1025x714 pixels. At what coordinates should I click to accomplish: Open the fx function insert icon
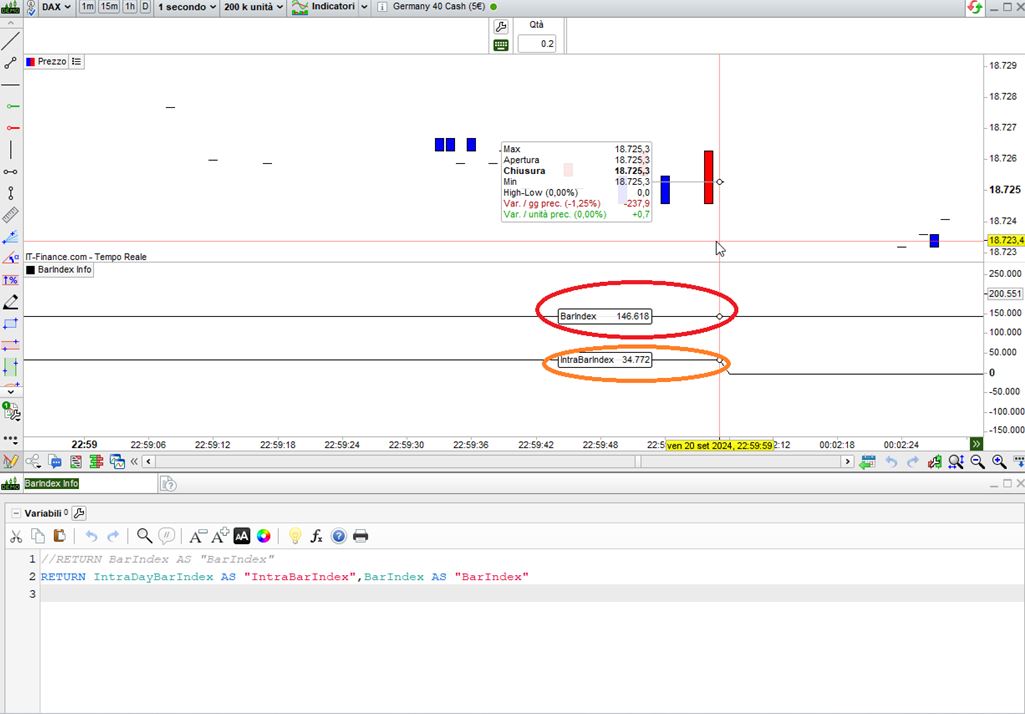click(x=316, y=537)
